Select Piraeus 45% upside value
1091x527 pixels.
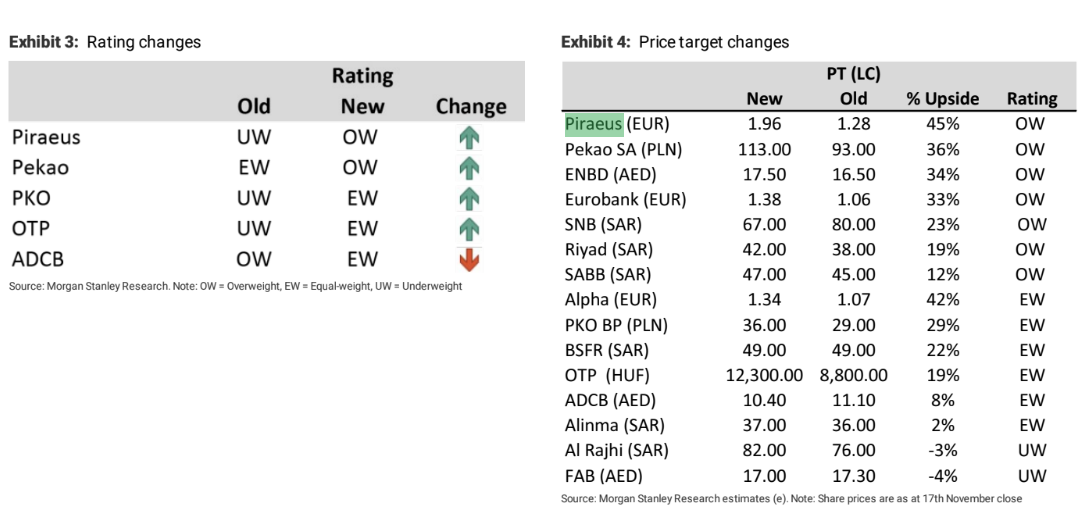point(942,124)
